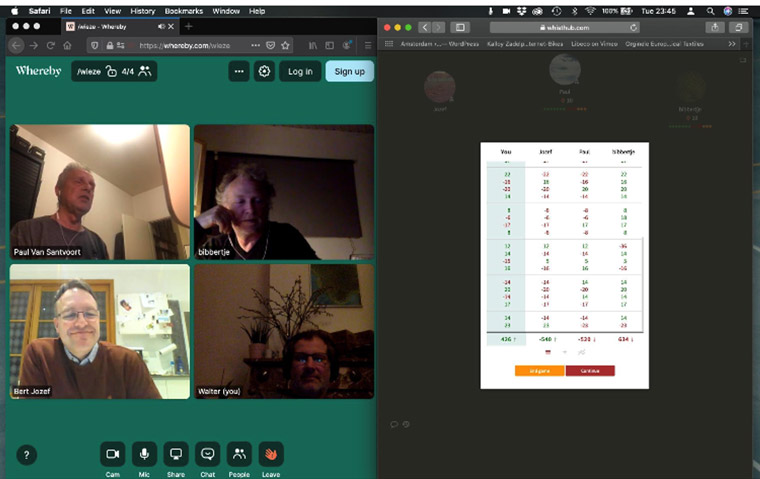This screenshot has width=760, height=479.
Task: Click the Jozef player avatar in whisthub
Action: click(440, 87)
